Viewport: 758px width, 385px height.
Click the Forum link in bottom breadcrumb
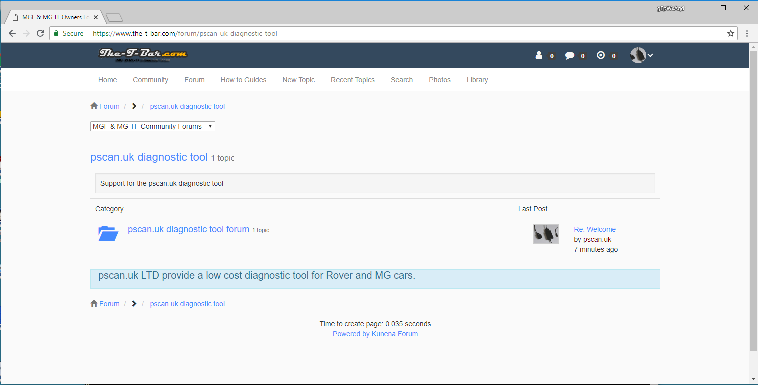(109, 304)
